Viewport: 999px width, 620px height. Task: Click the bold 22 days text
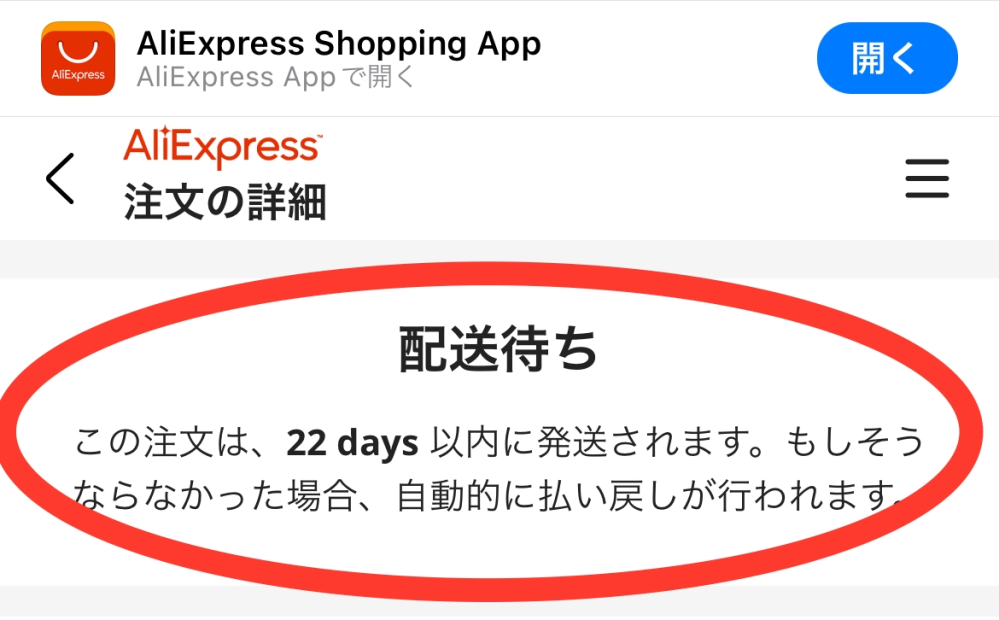[x=352, y=442]
